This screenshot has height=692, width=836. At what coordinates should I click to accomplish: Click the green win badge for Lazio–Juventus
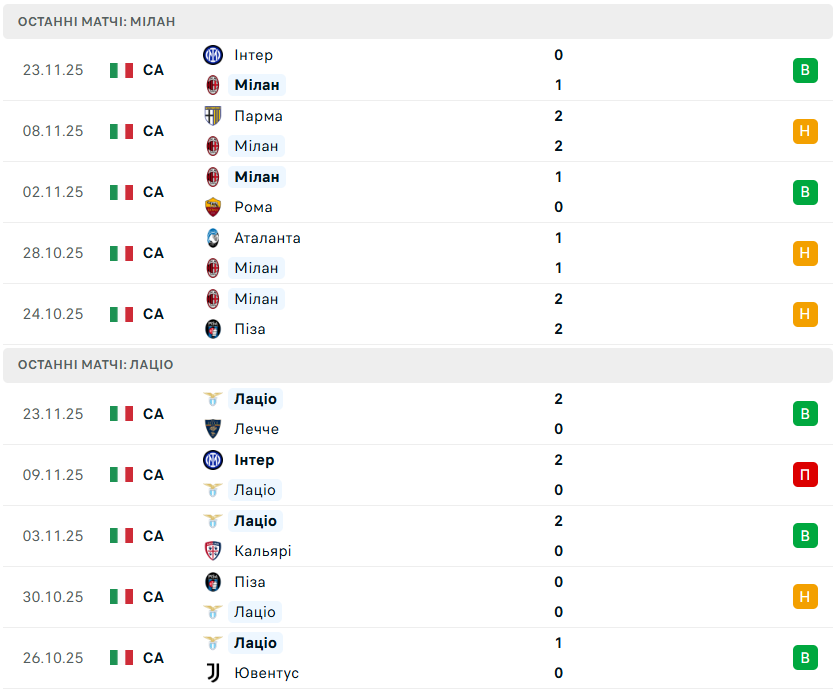click(805, 658)
